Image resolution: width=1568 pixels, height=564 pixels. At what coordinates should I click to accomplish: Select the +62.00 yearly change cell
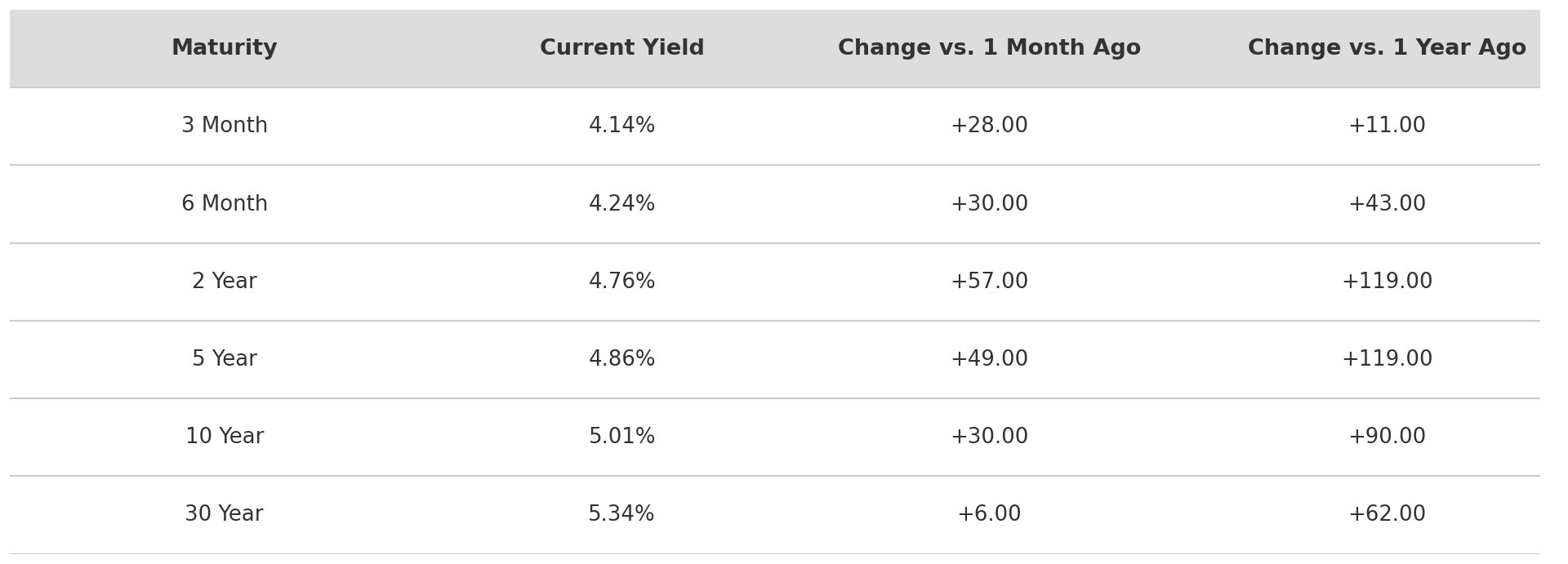1387,514
